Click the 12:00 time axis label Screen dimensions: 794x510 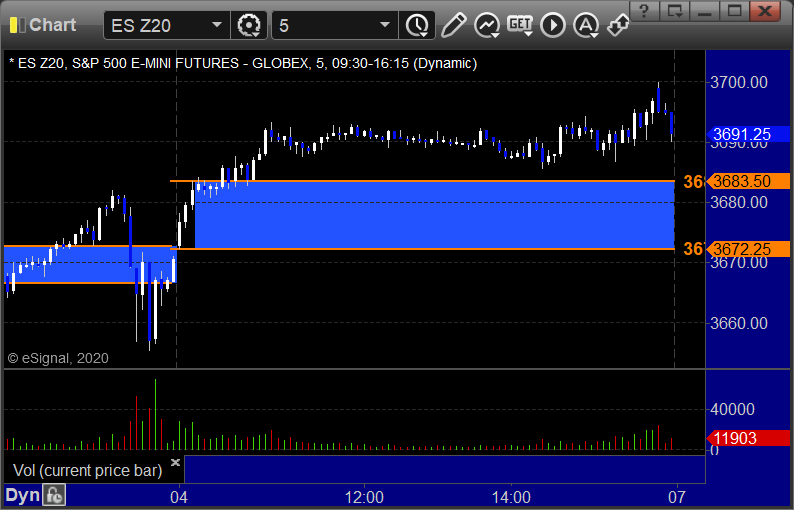pyautogui.click(x=364, y=497)
